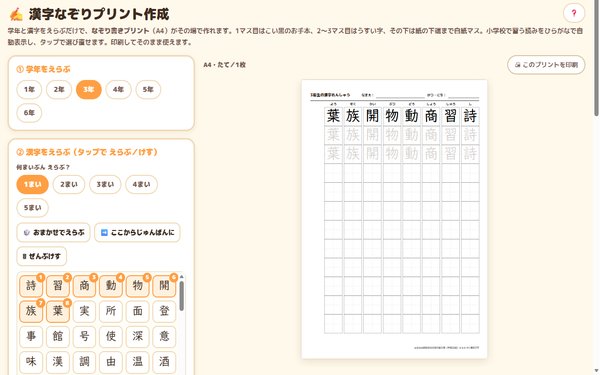
Task: Select kanji 深 tile
Action: pos(138,336)
